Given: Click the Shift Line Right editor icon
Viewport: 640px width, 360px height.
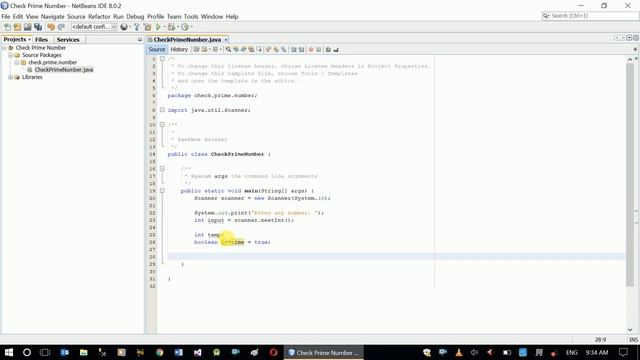Looking at the screenshot, I should 301,49.
